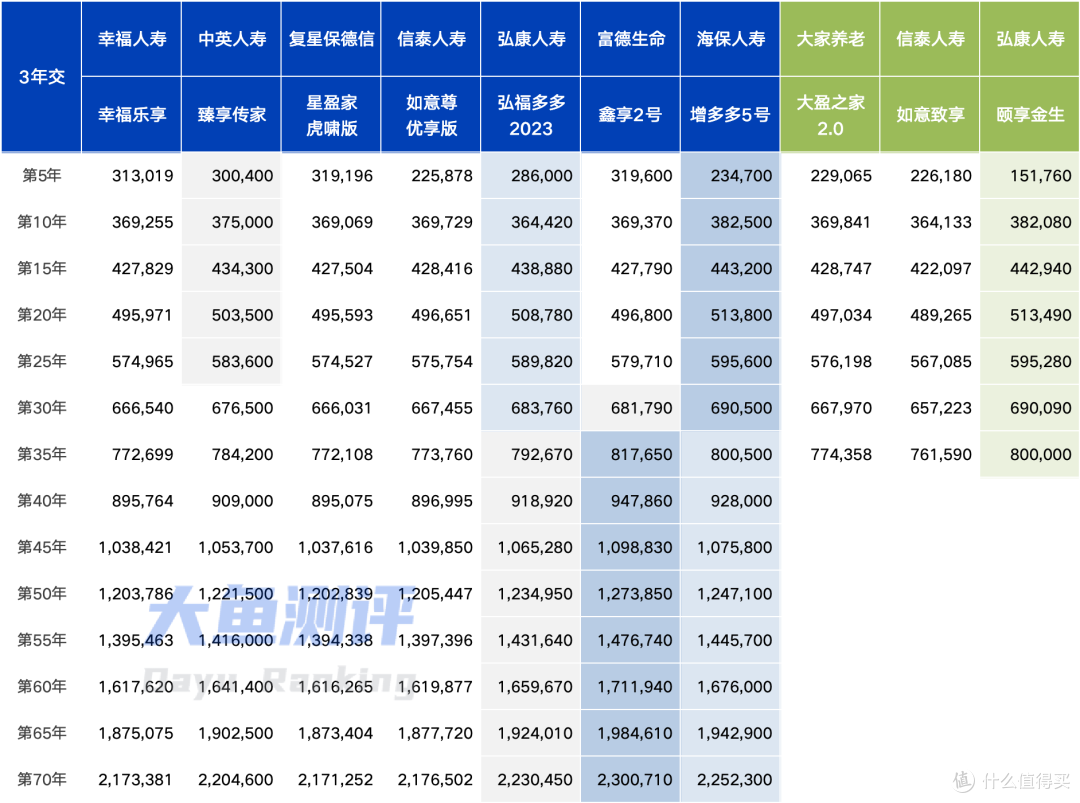Select the 鑫享2号 product cell

(x=631, y=114)
